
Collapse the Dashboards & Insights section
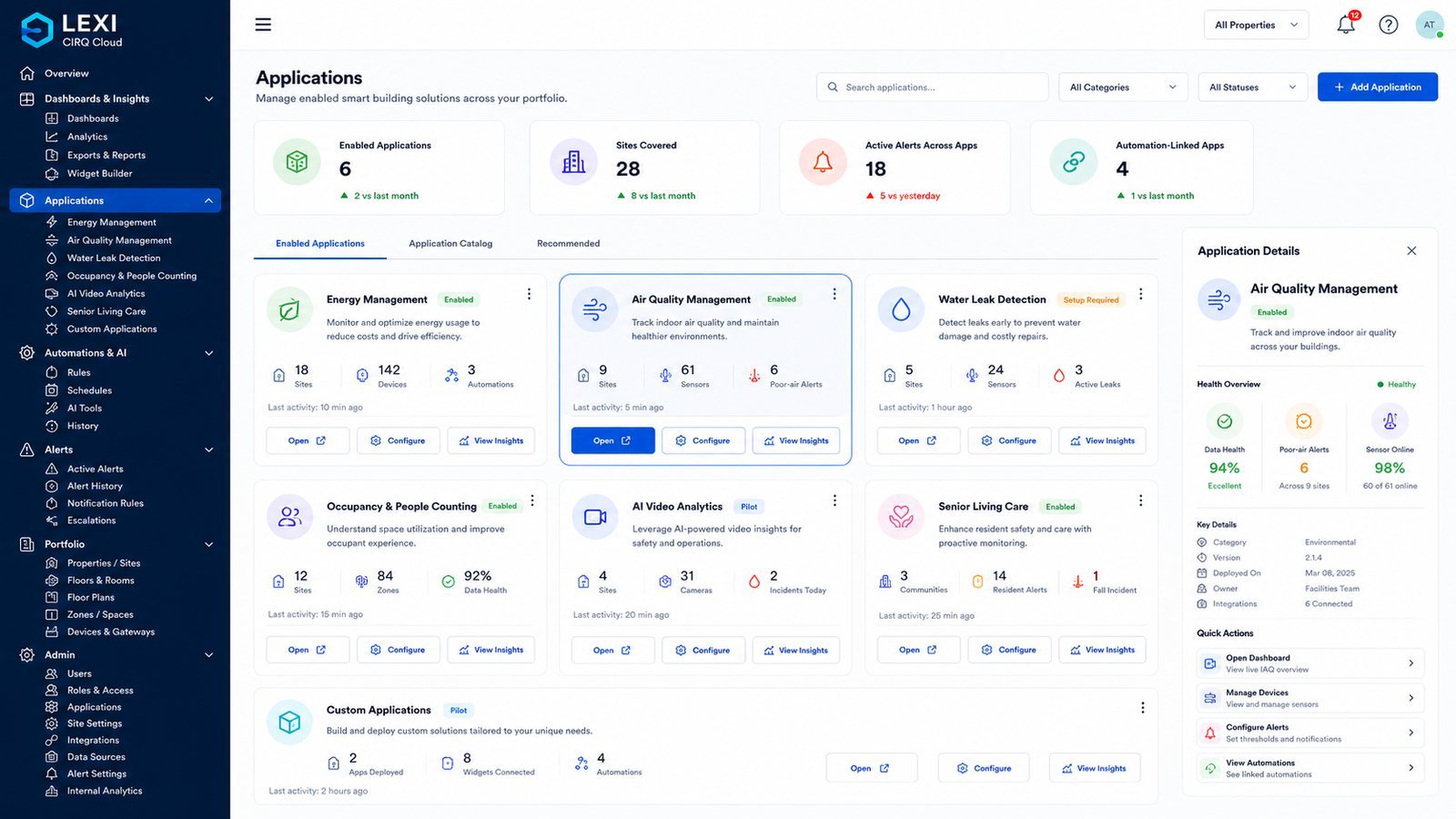click(x=209, y=99)
